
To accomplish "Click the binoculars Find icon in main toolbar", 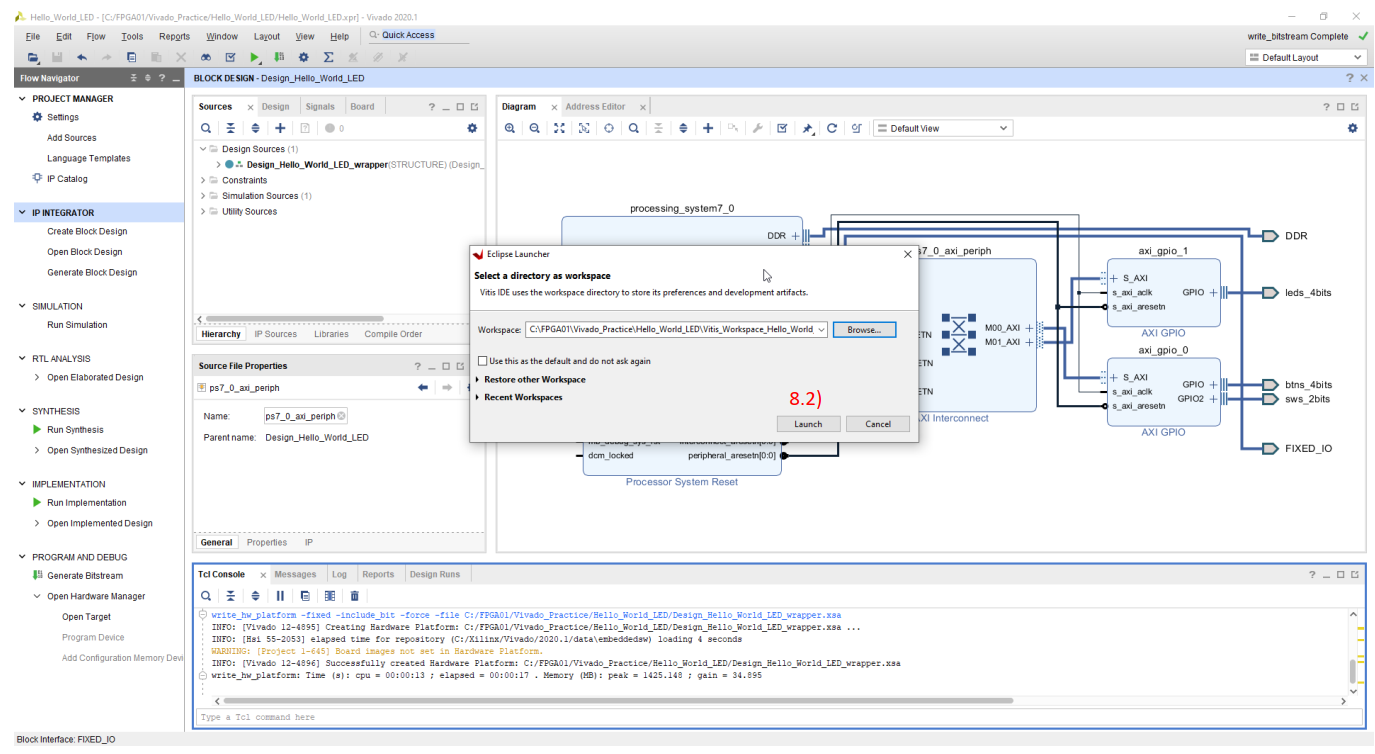I will (205, 57).
